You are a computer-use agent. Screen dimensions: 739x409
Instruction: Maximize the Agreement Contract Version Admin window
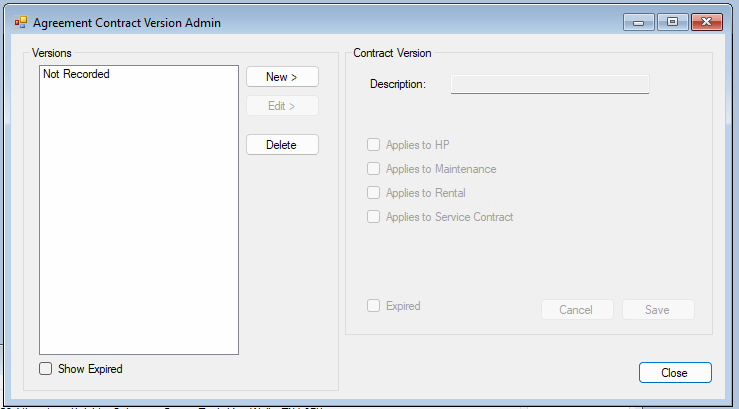coord(673,22)
